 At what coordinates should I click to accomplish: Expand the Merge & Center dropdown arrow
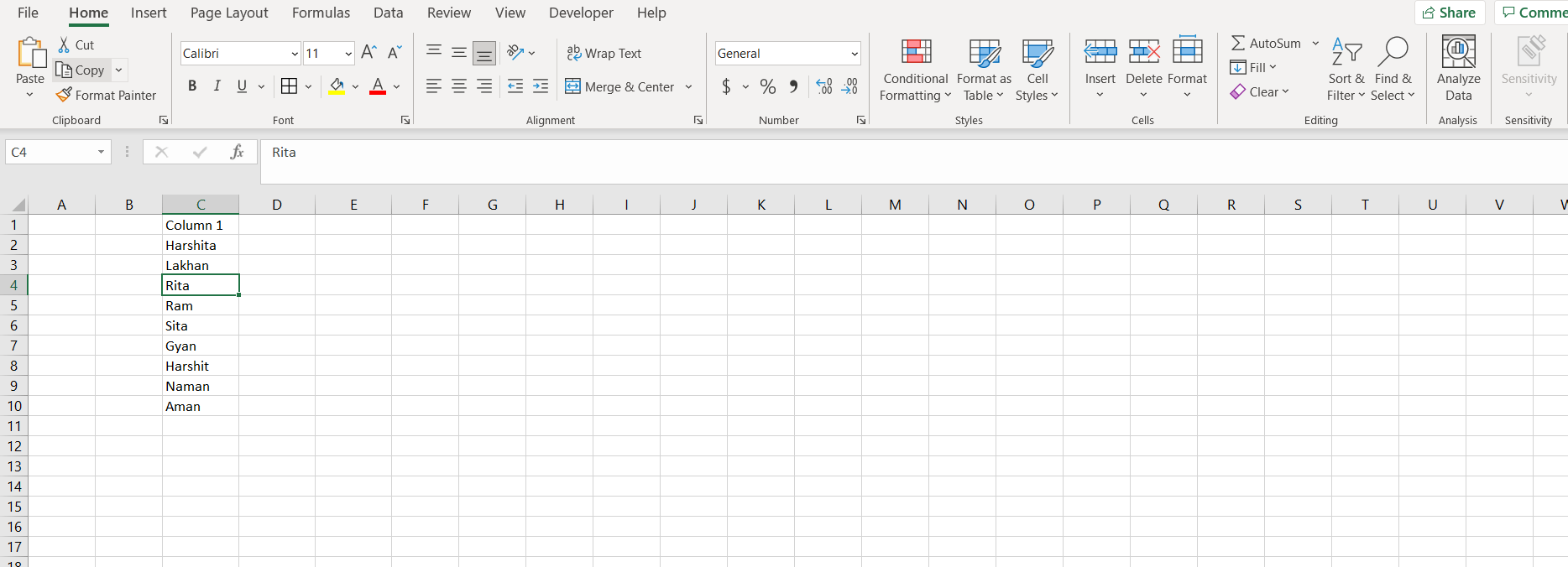click(688, 86)
